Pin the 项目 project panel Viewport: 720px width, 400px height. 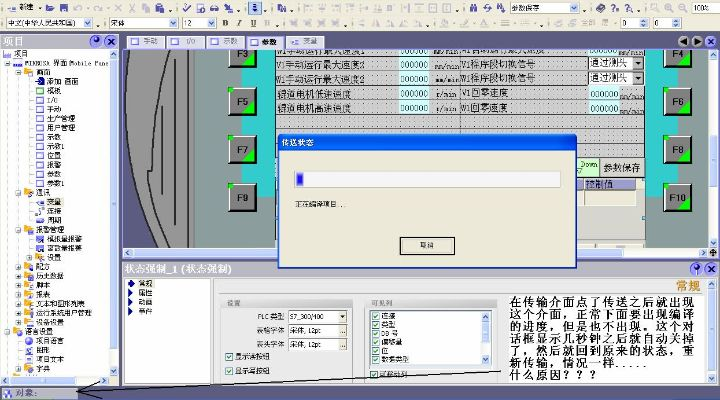(x=96, y=41)
